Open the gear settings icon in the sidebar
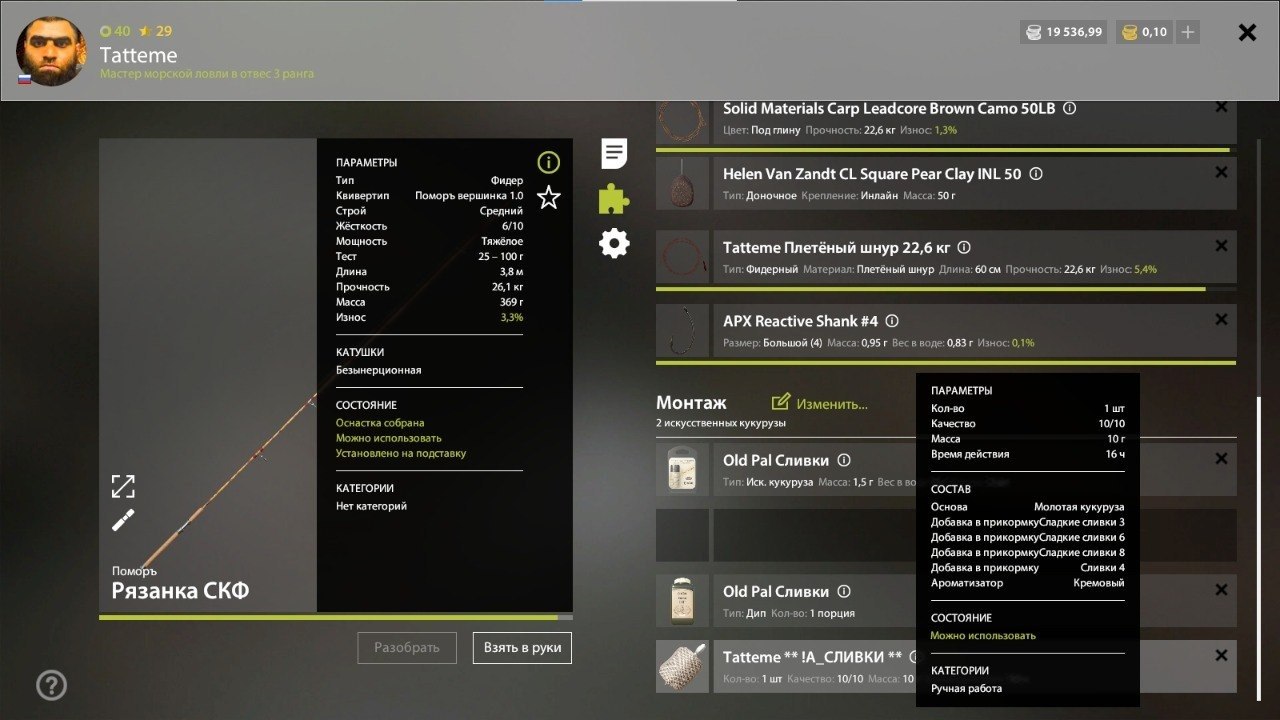Screen dimensions: 1280x720 (613, 242)
